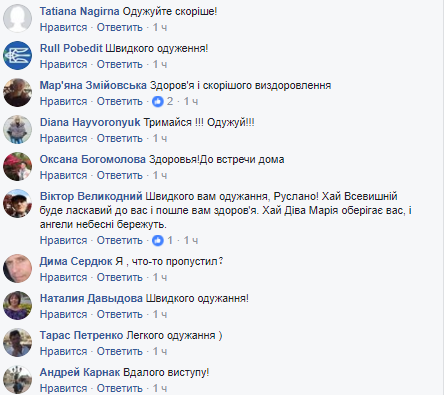Screen dimensions: 444x395
Task: Reply to Тарас Петренко's comment via Ответить
Action: click(120, 351)
